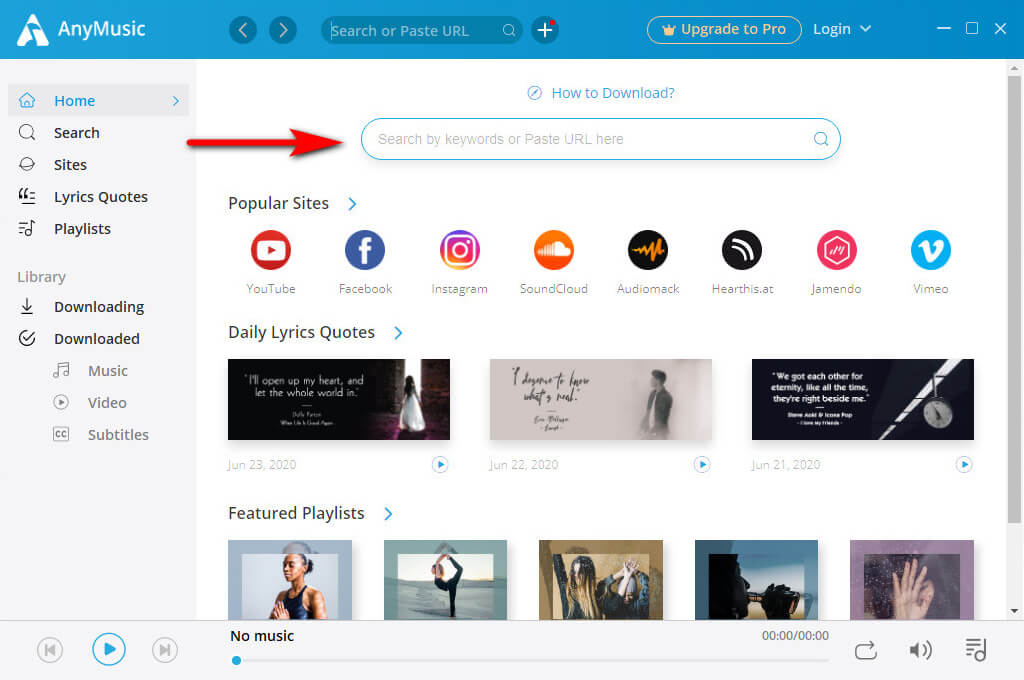Open the "We got each other" quote card
Viewport: 1024px width, 680px height.
tap(863, 399)
